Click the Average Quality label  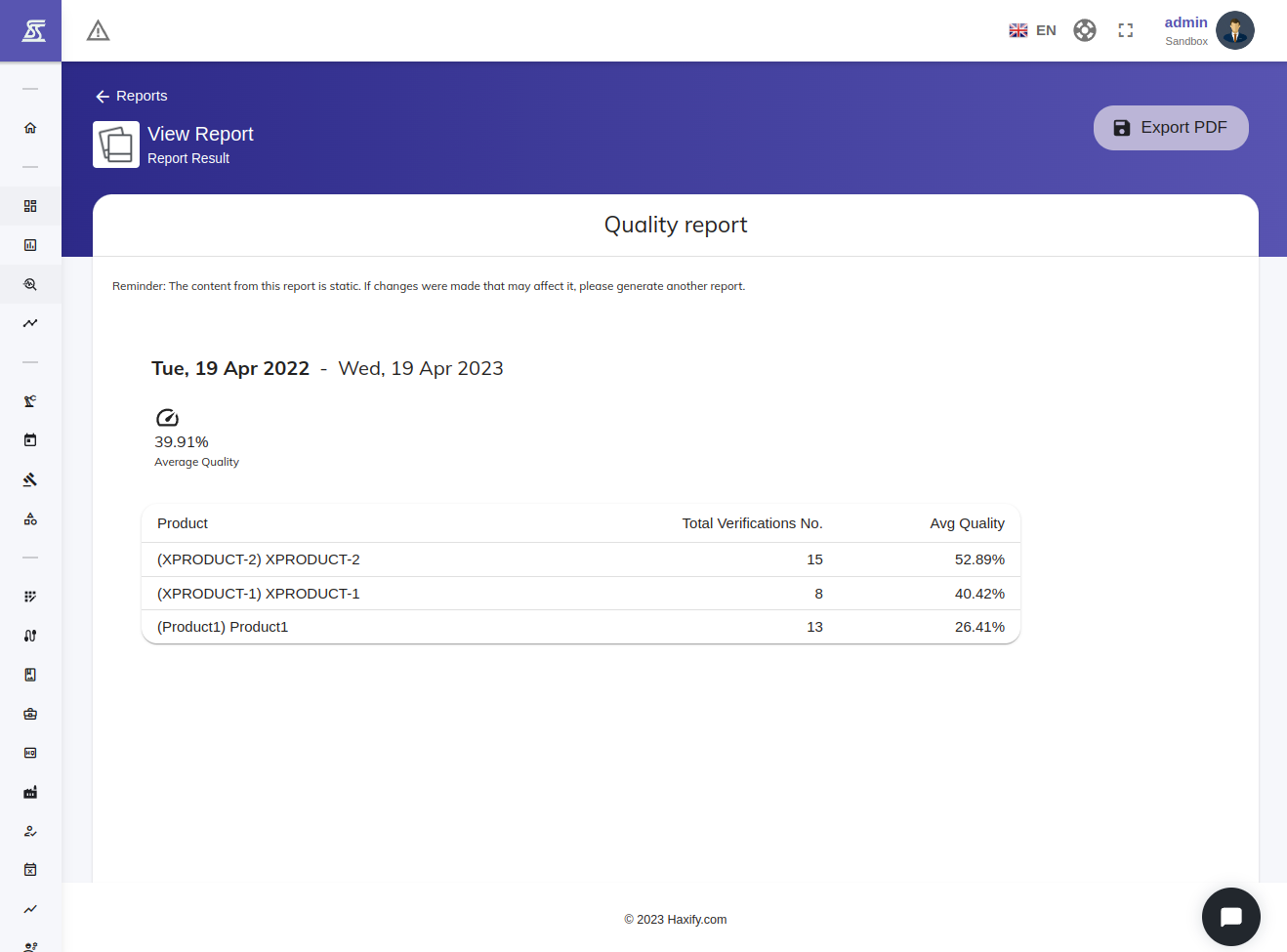tap(196, 462)
